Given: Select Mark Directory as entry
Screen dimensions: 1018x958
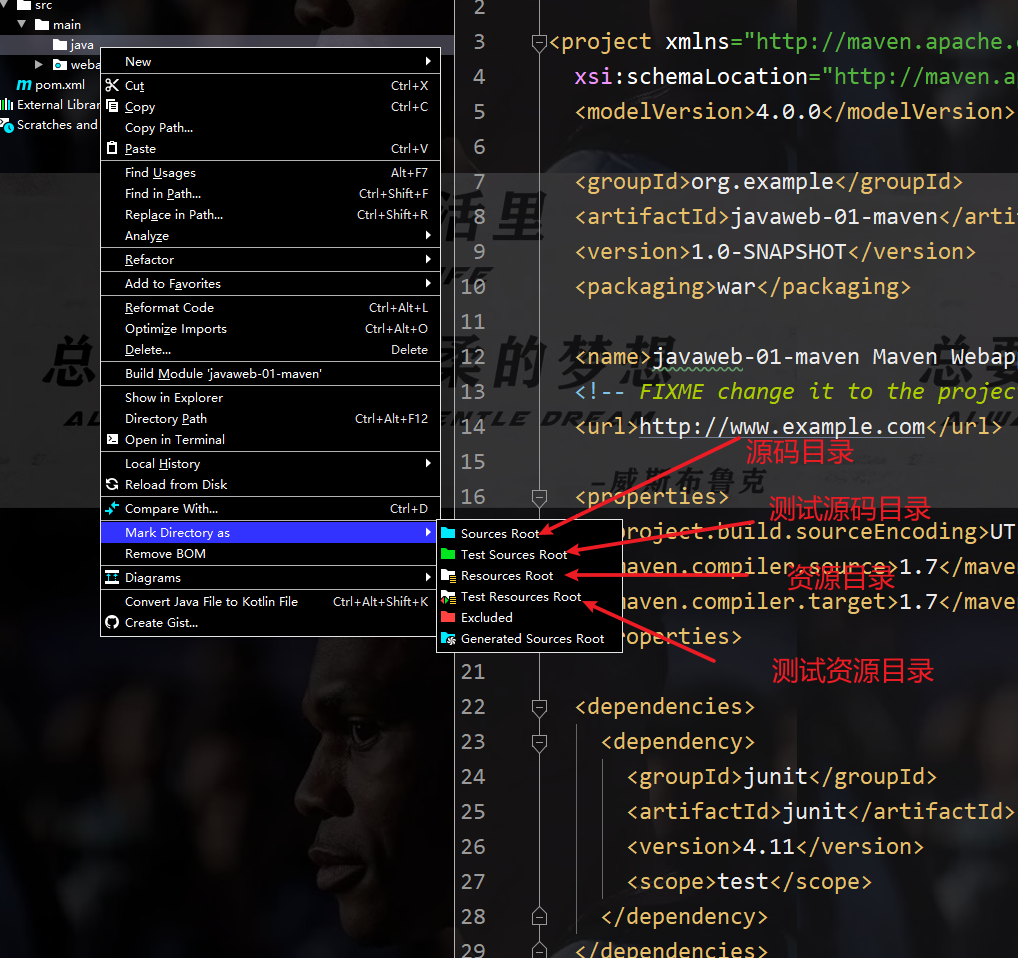Looking at the screenshot, I should (271, 532).
